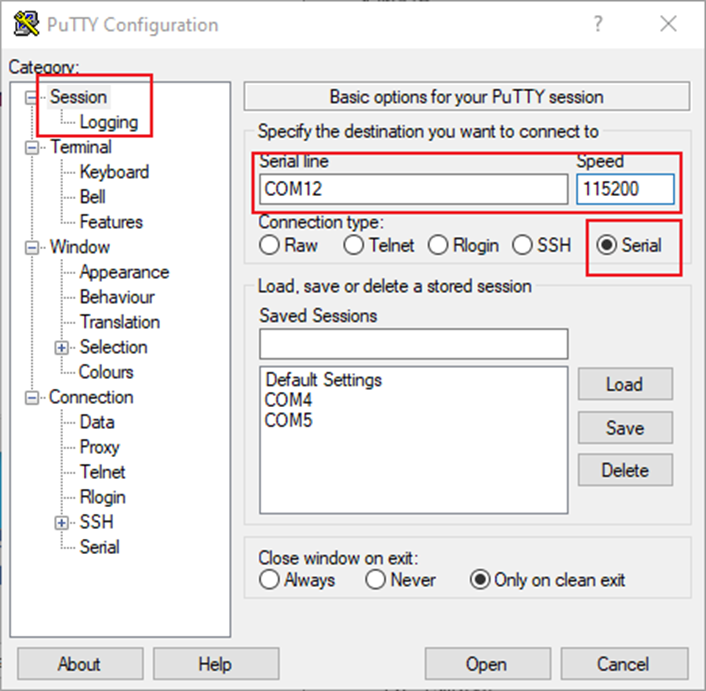Select the Serial connection type radio button
The image size is (706, 691).
pos(607,245)
